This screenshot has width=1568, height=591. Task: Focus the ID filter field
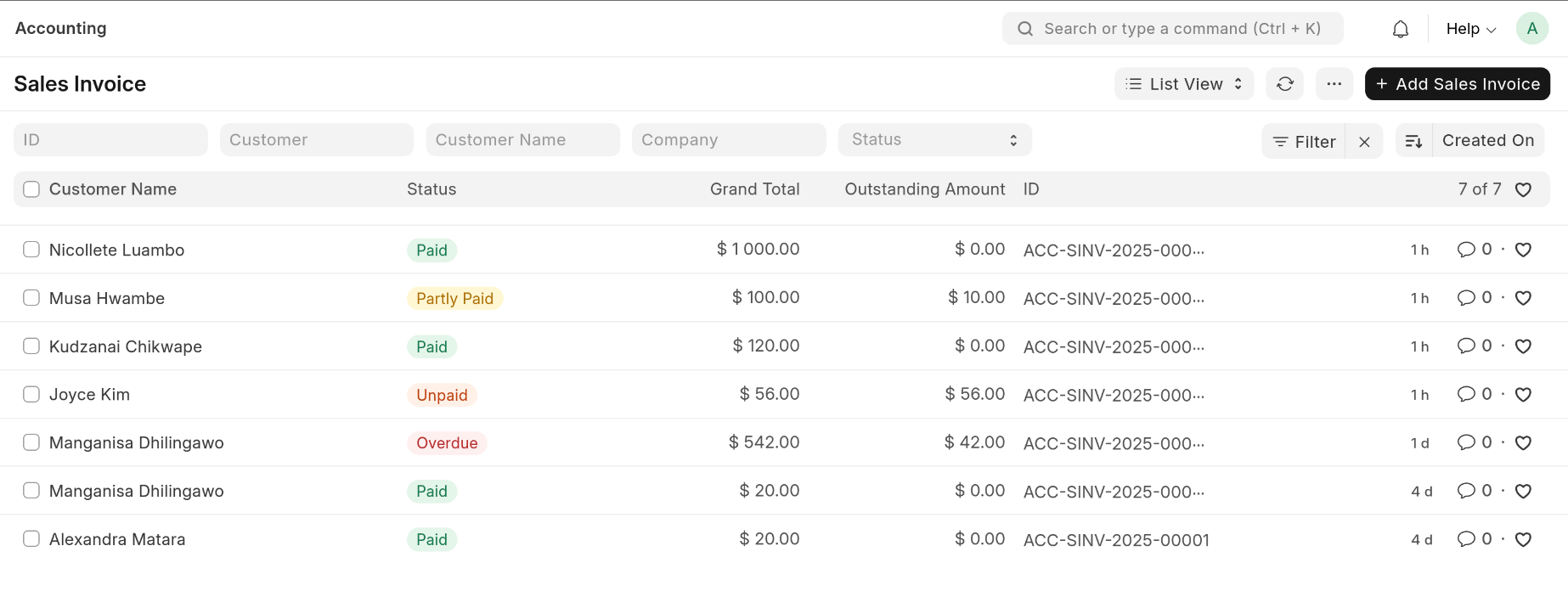click(x=110, y=140)
